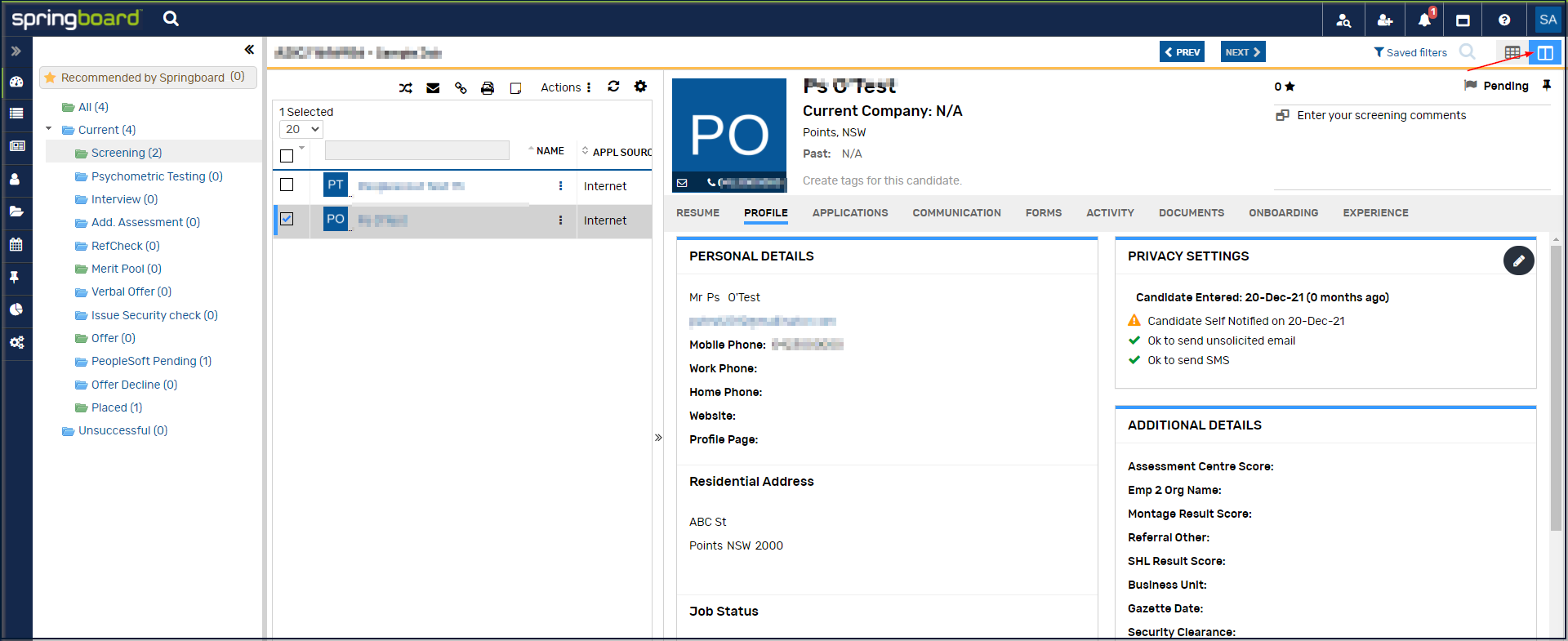The image size is (1568, 641).
Task: Switch to split panel view
Action: coord(1545,52)
